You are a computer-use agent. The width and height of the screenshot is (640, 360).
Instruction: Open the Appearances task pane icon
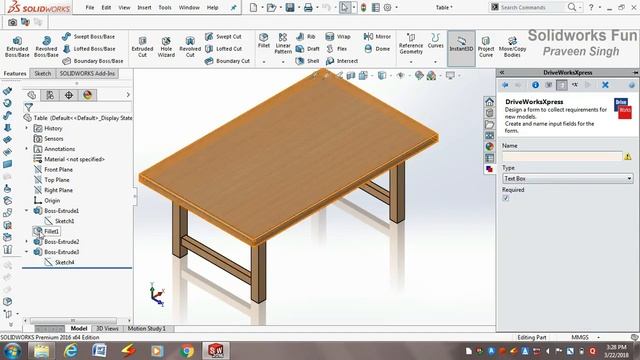[489, 147]
